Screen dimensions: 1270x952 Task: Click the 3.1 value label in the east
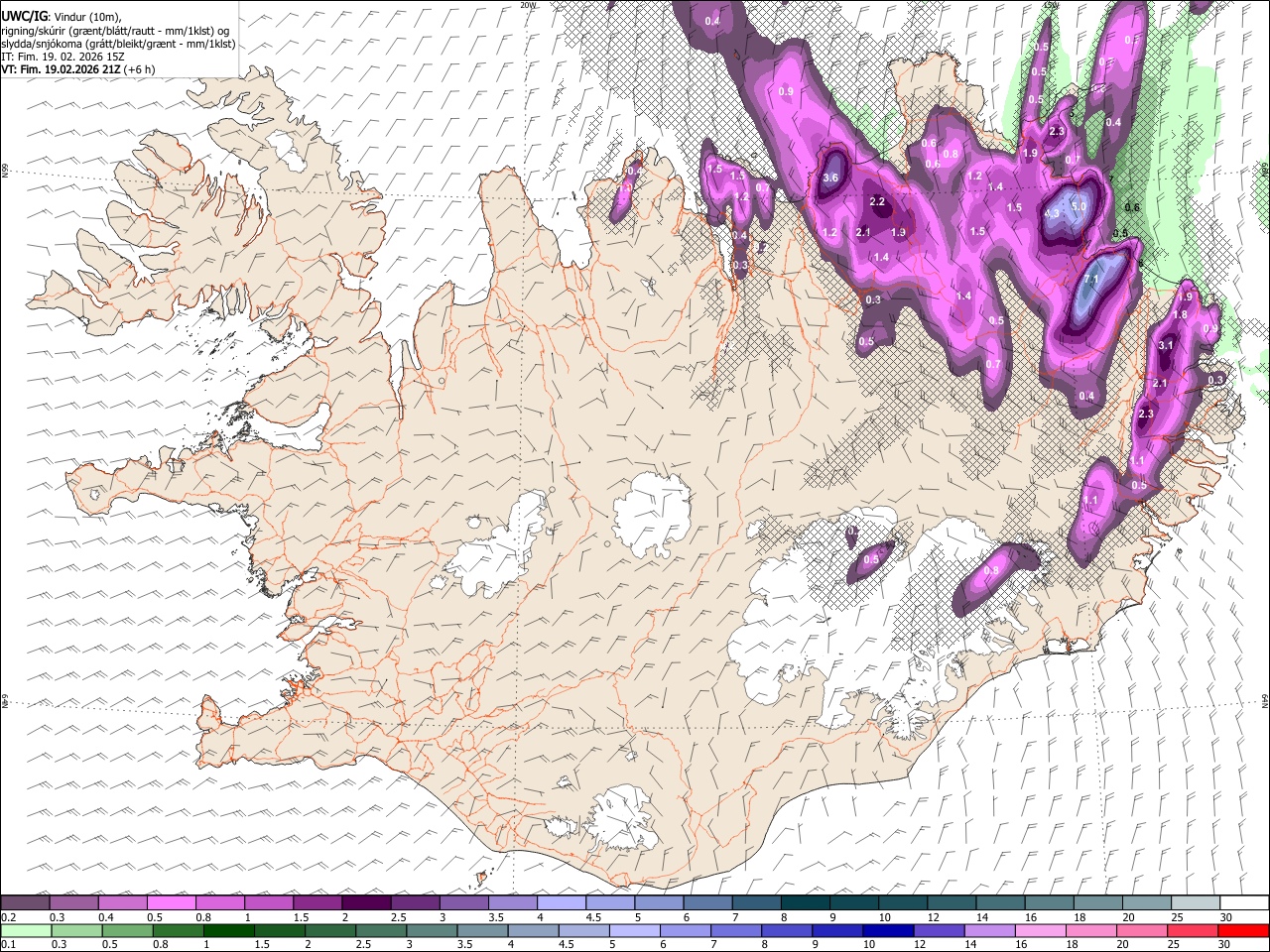[1166, 345]
